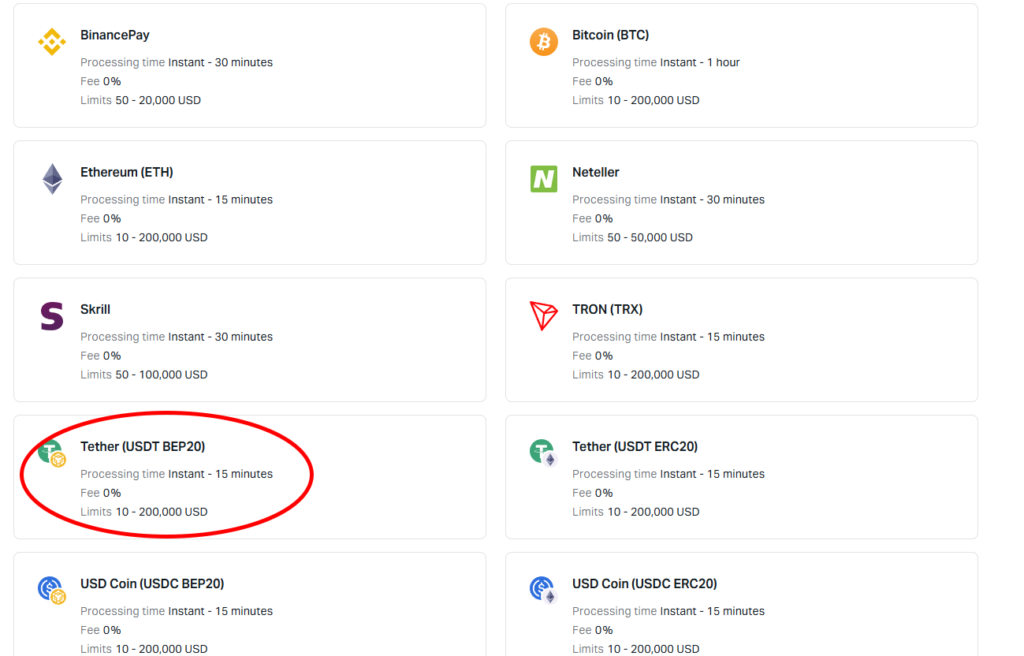This screenshot has width=1024, height=656.
Task: Click the green Neteller logo icon
Action: [x=543, y=179]
